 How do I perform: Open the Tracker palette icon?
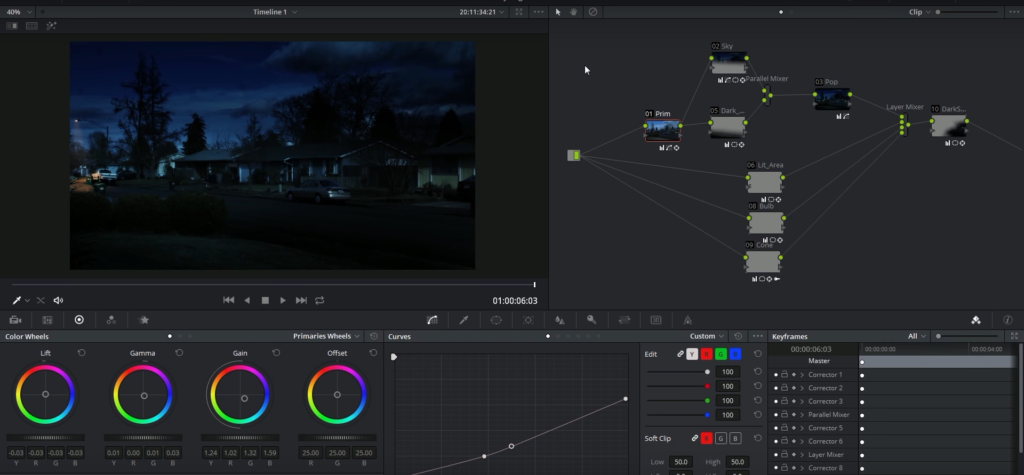(528, 320)
